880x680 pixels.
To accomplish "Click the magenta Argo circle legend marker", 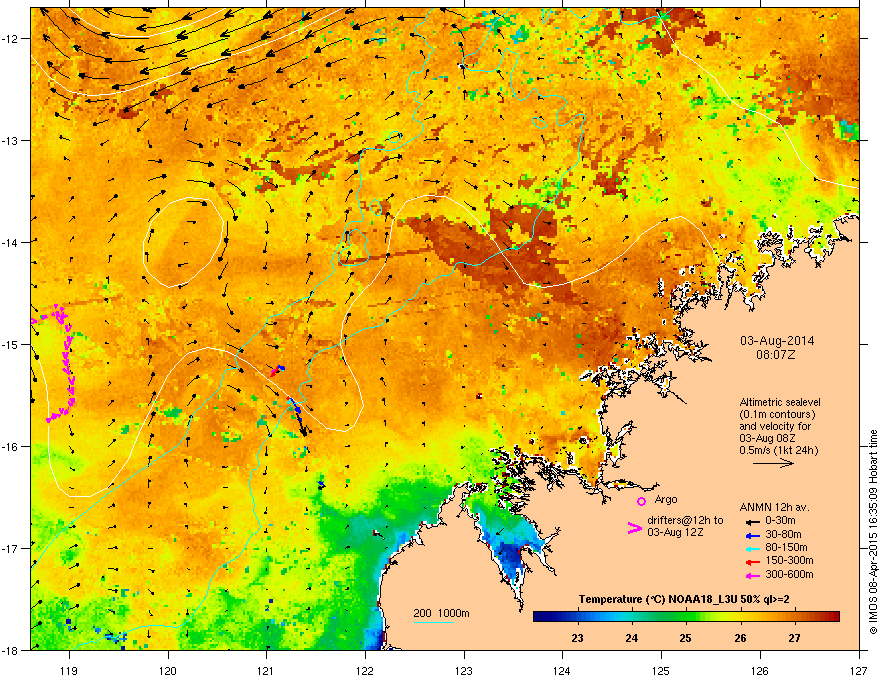I will click(641, 501).
